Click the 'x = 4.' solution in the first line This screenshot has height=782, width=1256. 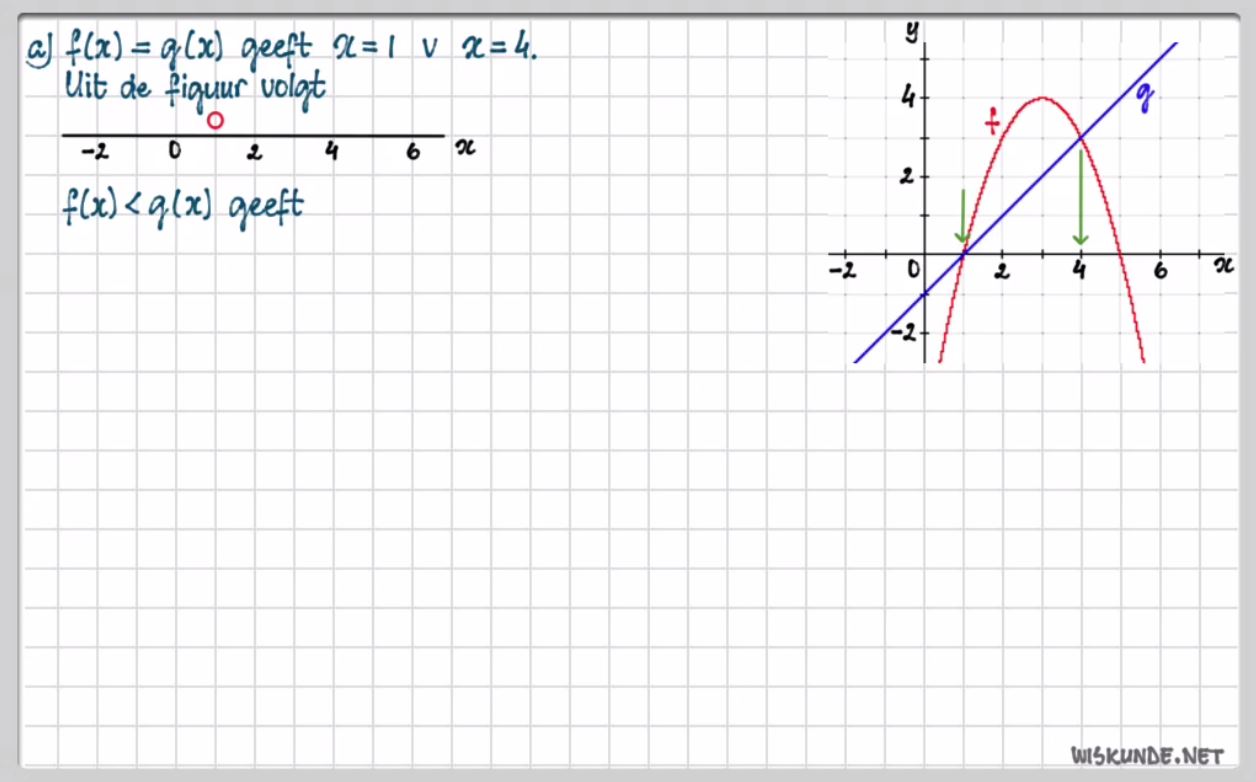[x=499, y=47]
